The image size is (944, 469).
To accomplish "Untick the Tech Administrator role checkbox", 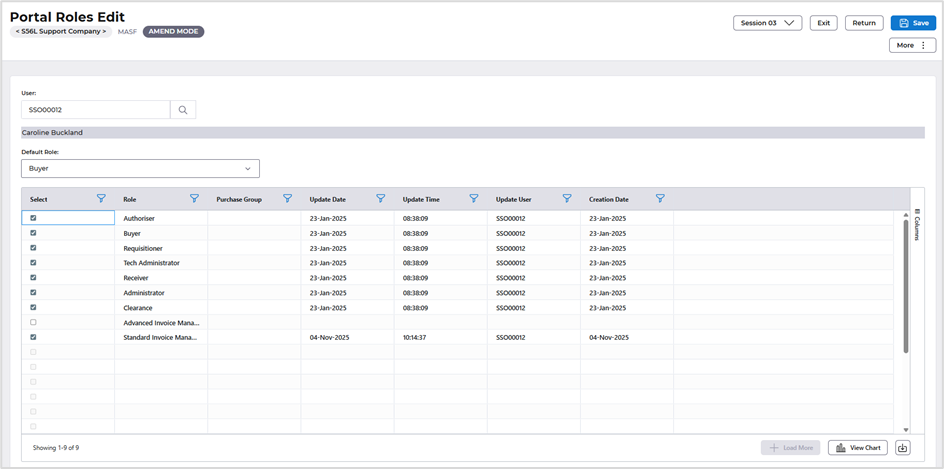I will pyautogui.click(x=33, y=263).
